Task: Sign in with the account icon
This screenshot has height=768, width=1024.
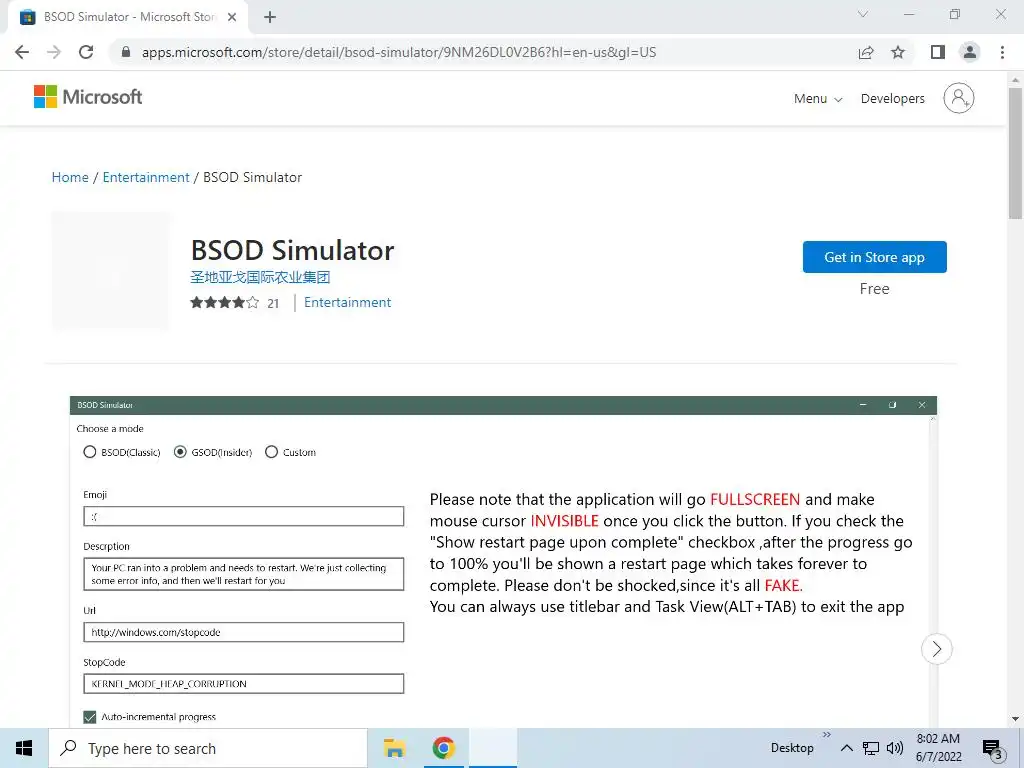Action: coord(959,98)
